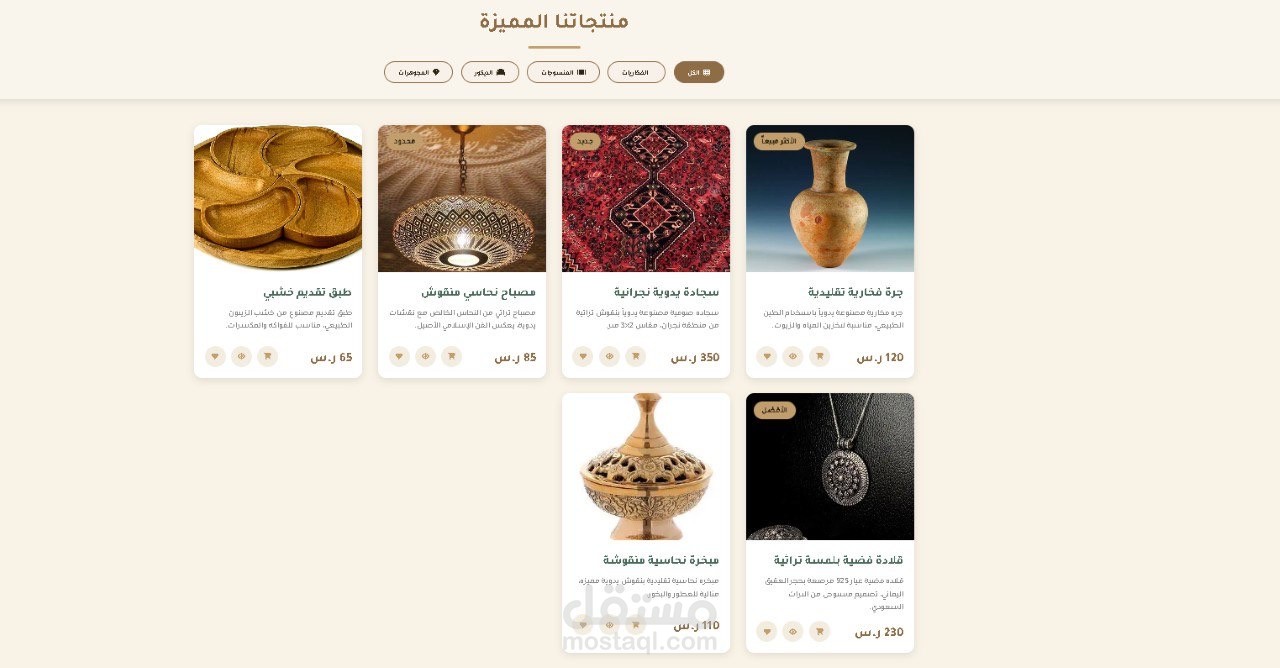The height and width of the screenshot is (668, 1280).
Task: Show the المجوهرات category products
Action: coord(418,72)
